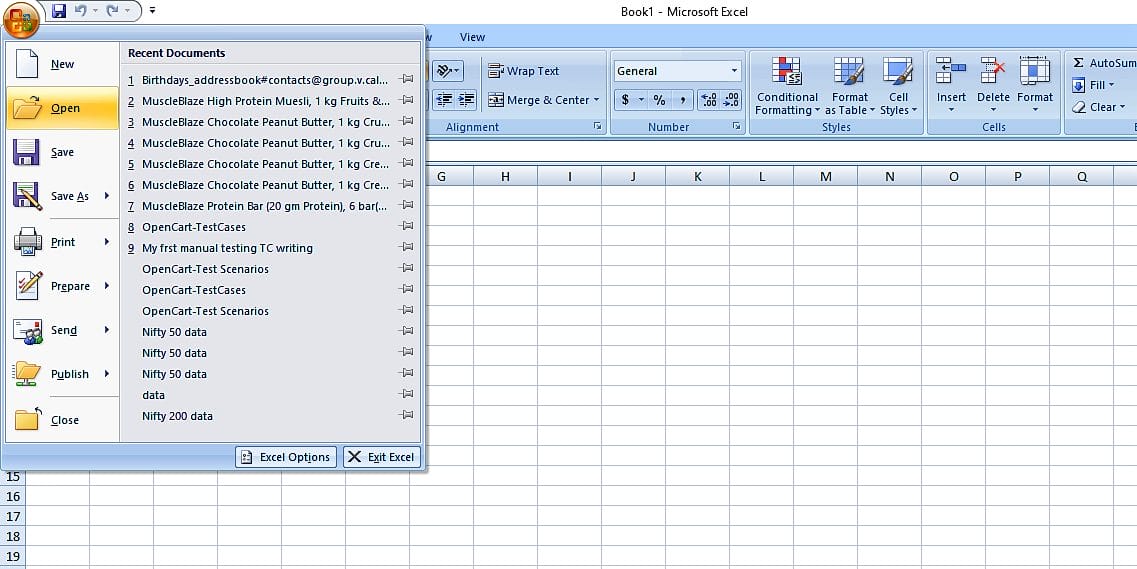
Task: Click the Insert cells icon
Action: click(x=950, y=72)
